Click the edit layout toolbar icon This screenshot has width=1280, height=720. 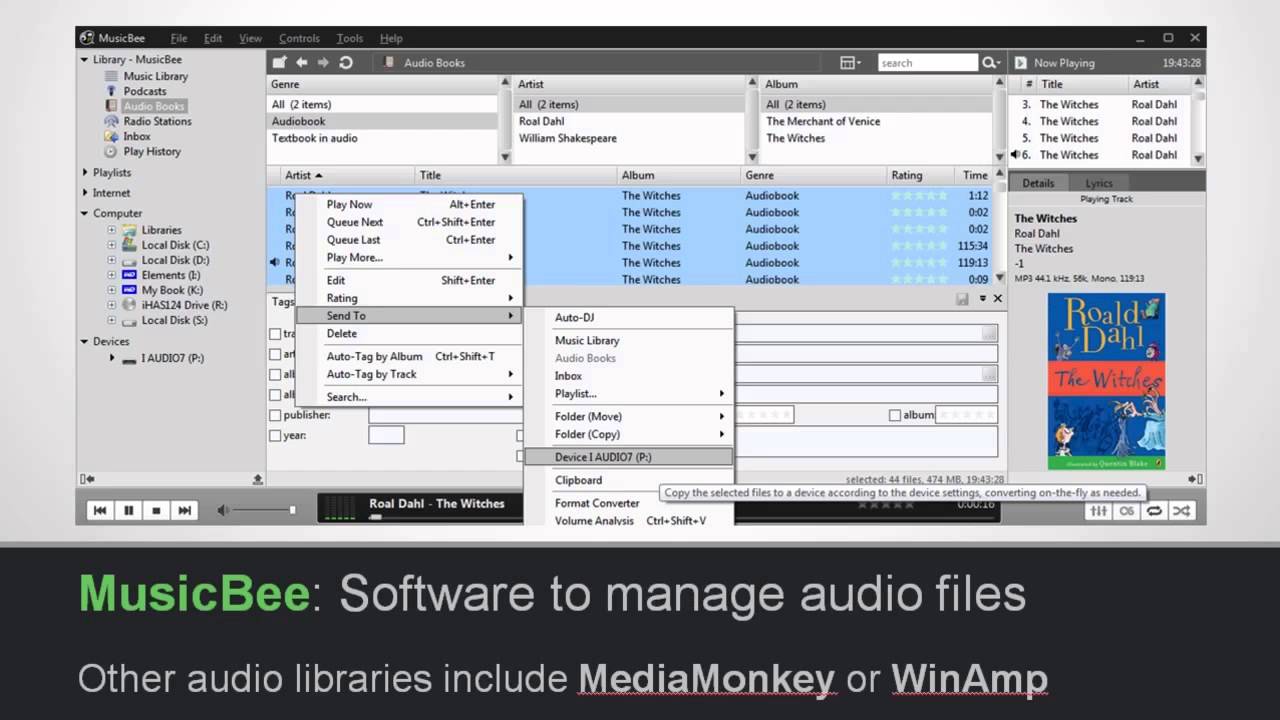(280, 62)
